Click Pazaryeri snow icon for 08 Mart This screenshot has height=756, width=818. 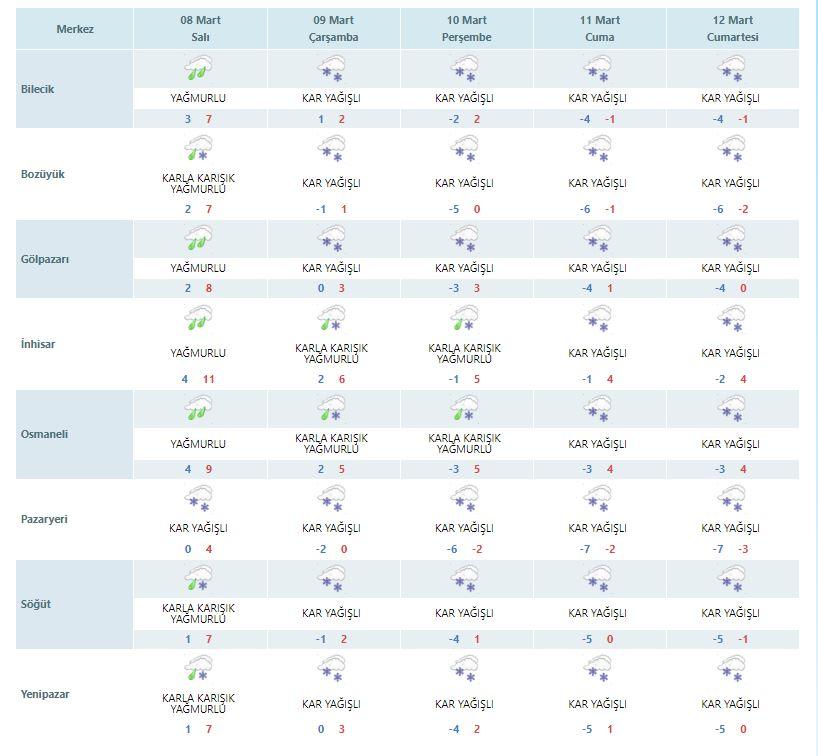pyautogui.click(x=198, y=498)
